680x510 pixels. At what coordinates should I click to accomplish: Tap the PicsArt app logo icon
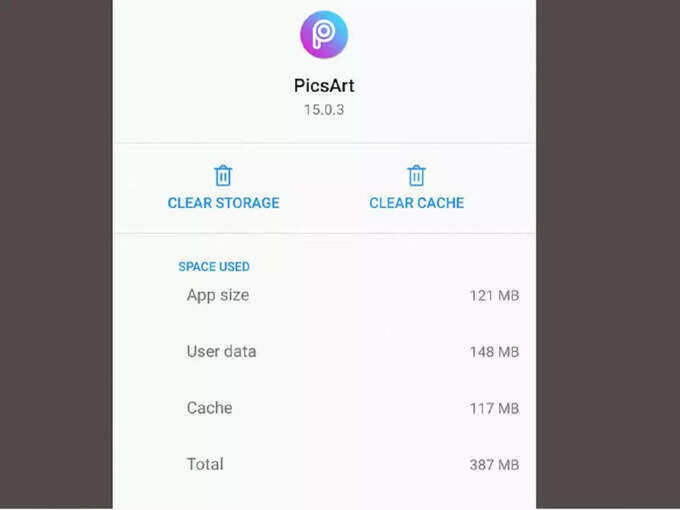click(x=324, y=35)
